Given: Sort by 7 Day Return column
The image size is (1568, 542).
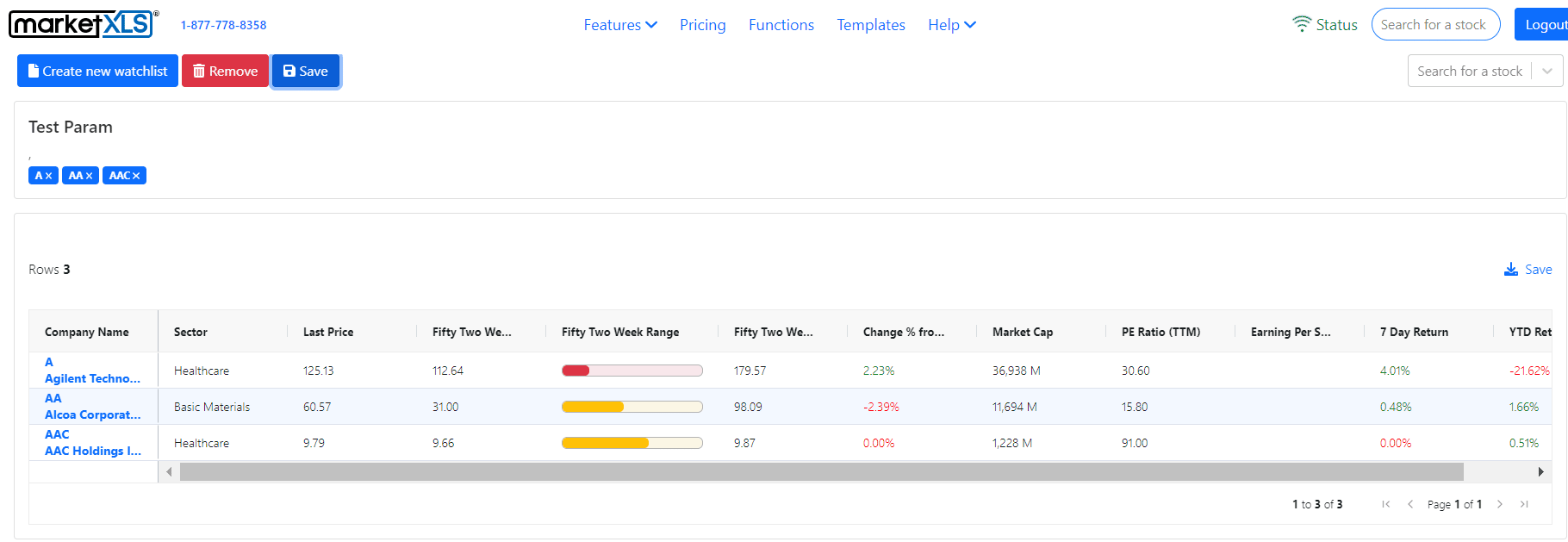Looking at the screenshot, I should point(1414,332).
